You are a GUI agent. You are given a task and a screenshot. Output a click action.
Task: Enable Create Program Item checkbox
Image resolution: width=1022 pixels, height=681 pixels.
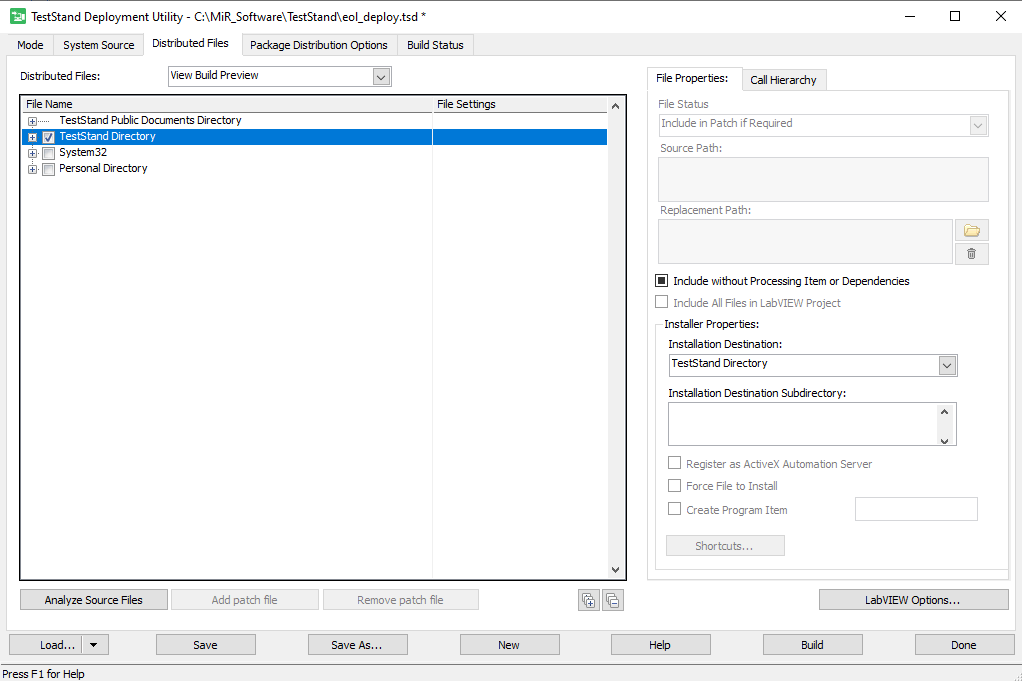675,509
